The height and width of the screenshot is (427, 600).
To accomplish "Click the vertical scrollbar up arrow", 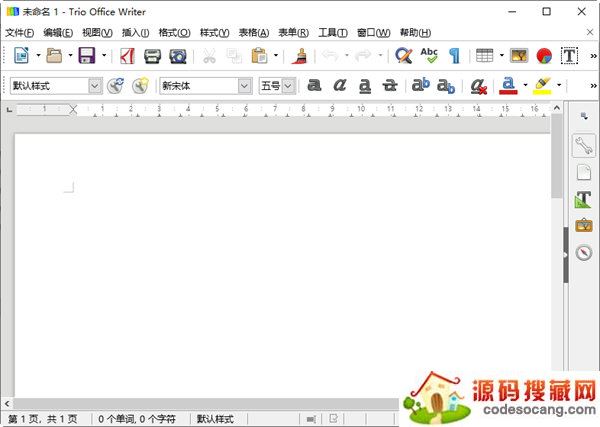I will (x=557, y=108).
